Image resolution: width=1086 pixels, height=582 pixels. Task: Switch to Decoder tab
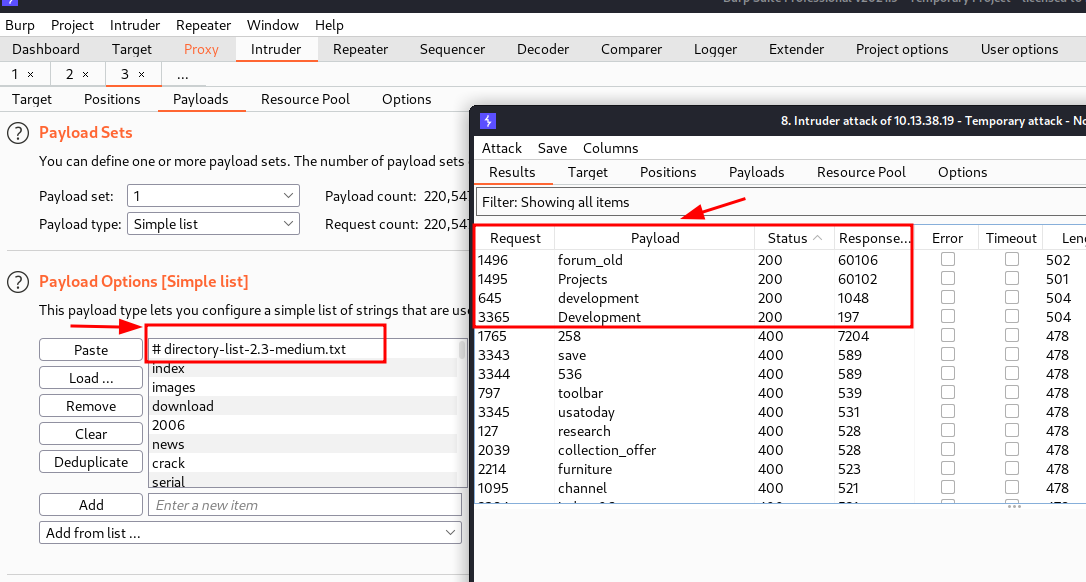[x=543, y=49]
